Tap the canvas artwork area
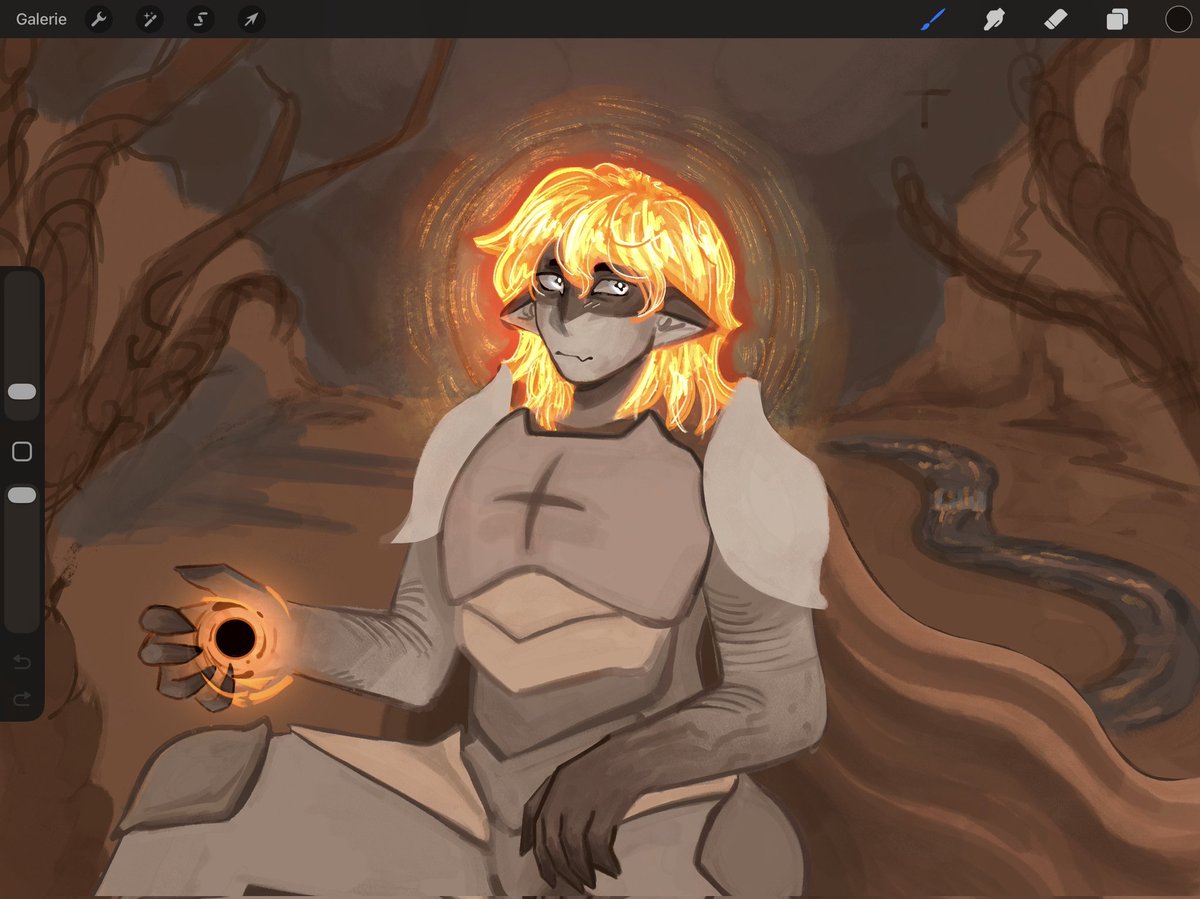This screenshot has height=899, width=1200. (600, 450)
